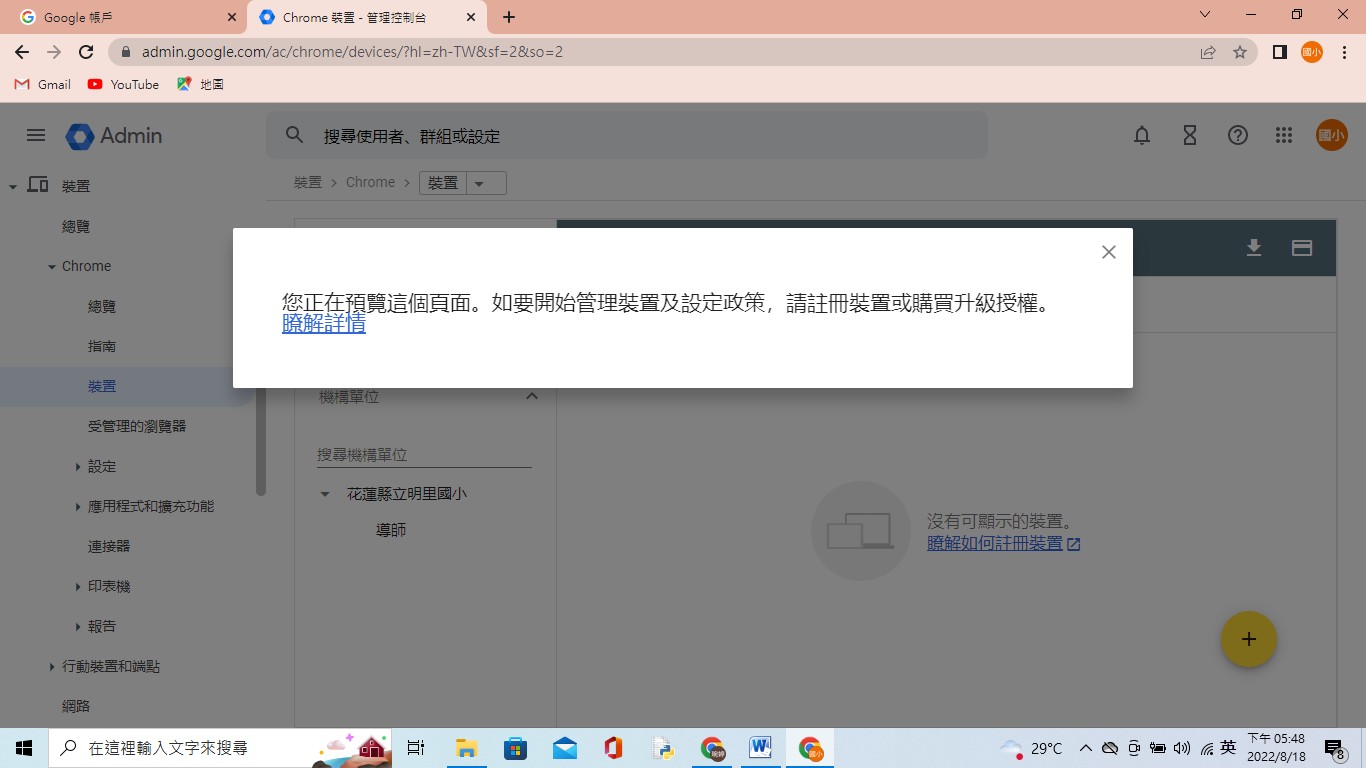Click the 搜尋機構單位 search field

pos(424,455)
